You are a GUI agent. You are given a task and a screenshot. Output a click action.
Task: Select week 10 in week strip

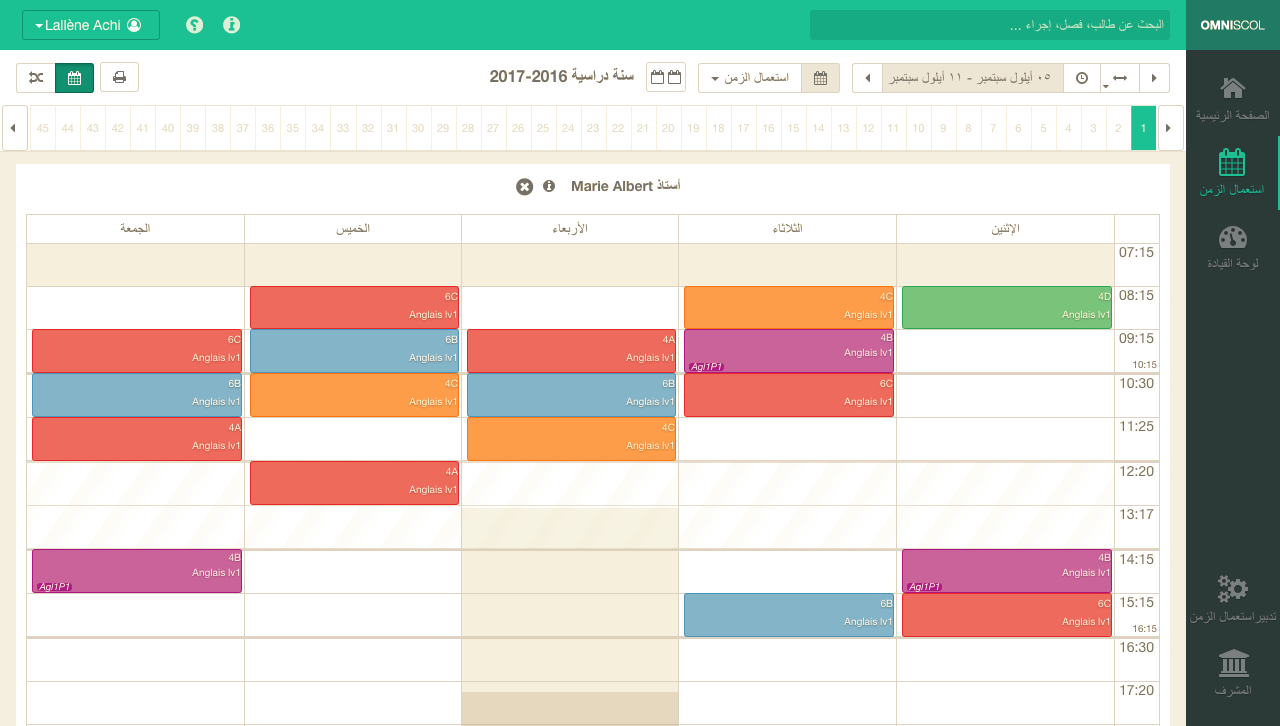pyautogui.click(x=917, y=128)
